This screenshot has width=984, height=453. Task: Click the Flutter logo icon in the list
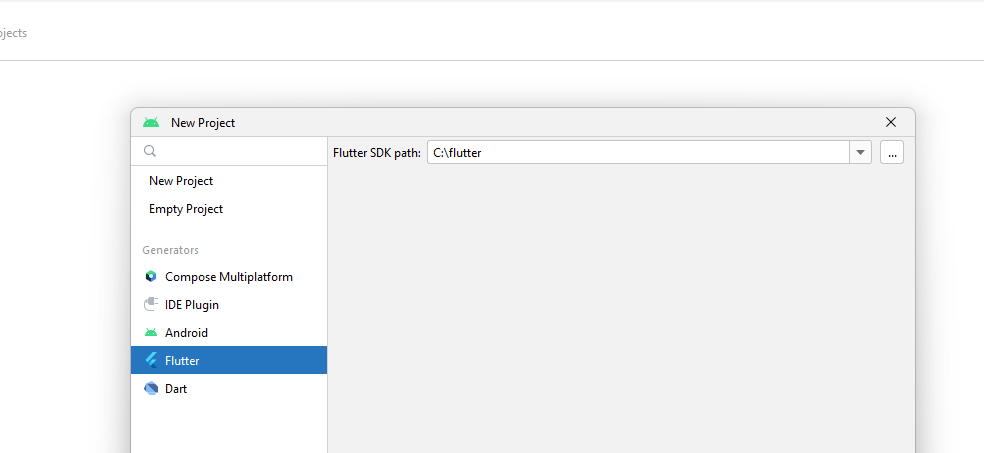tap(151, 361)
